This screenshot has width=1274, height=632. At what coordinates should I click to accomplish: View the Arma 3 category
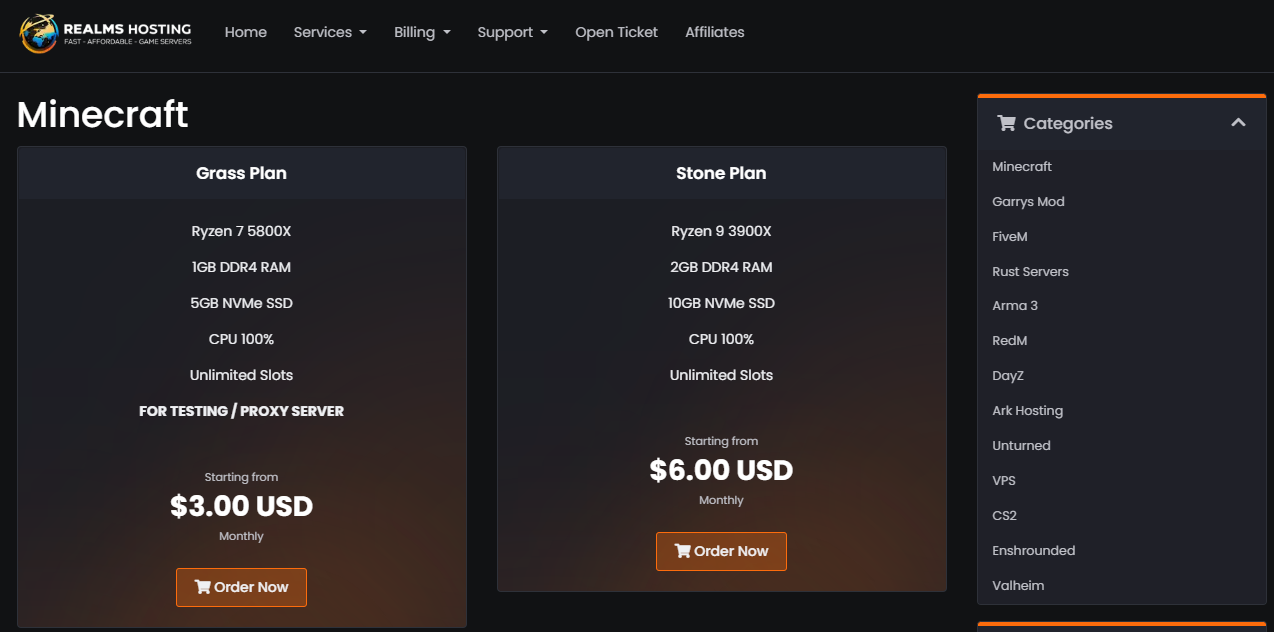coord(1015,305)
